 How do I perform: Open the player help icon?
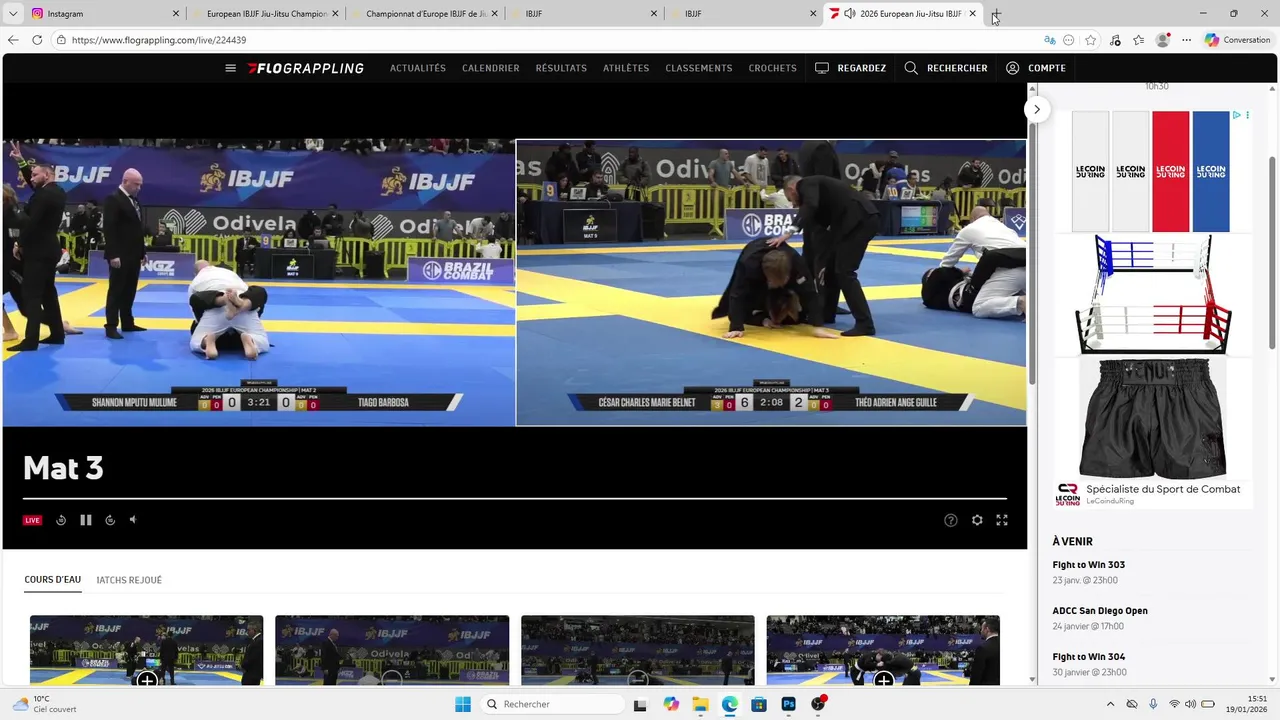tap(951, 520)
